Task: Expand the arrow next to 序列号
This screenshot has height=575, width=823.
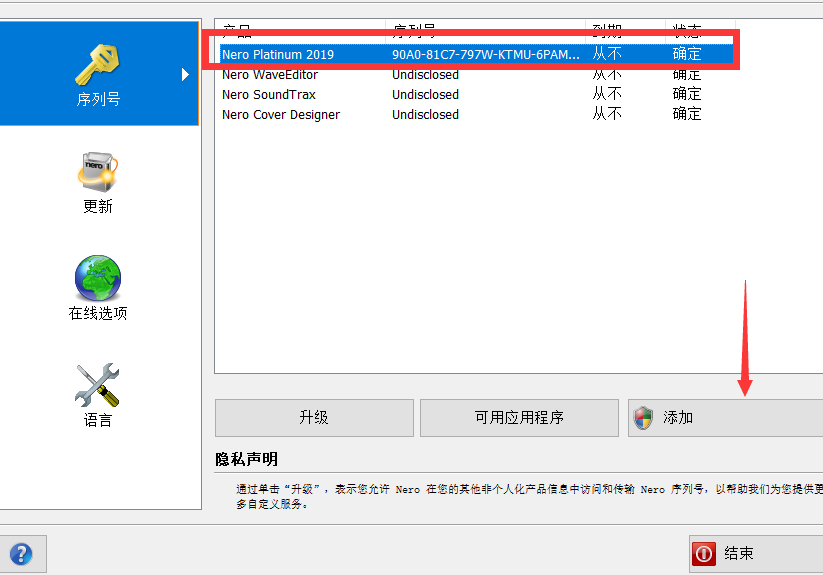Action: pos(185,74)
